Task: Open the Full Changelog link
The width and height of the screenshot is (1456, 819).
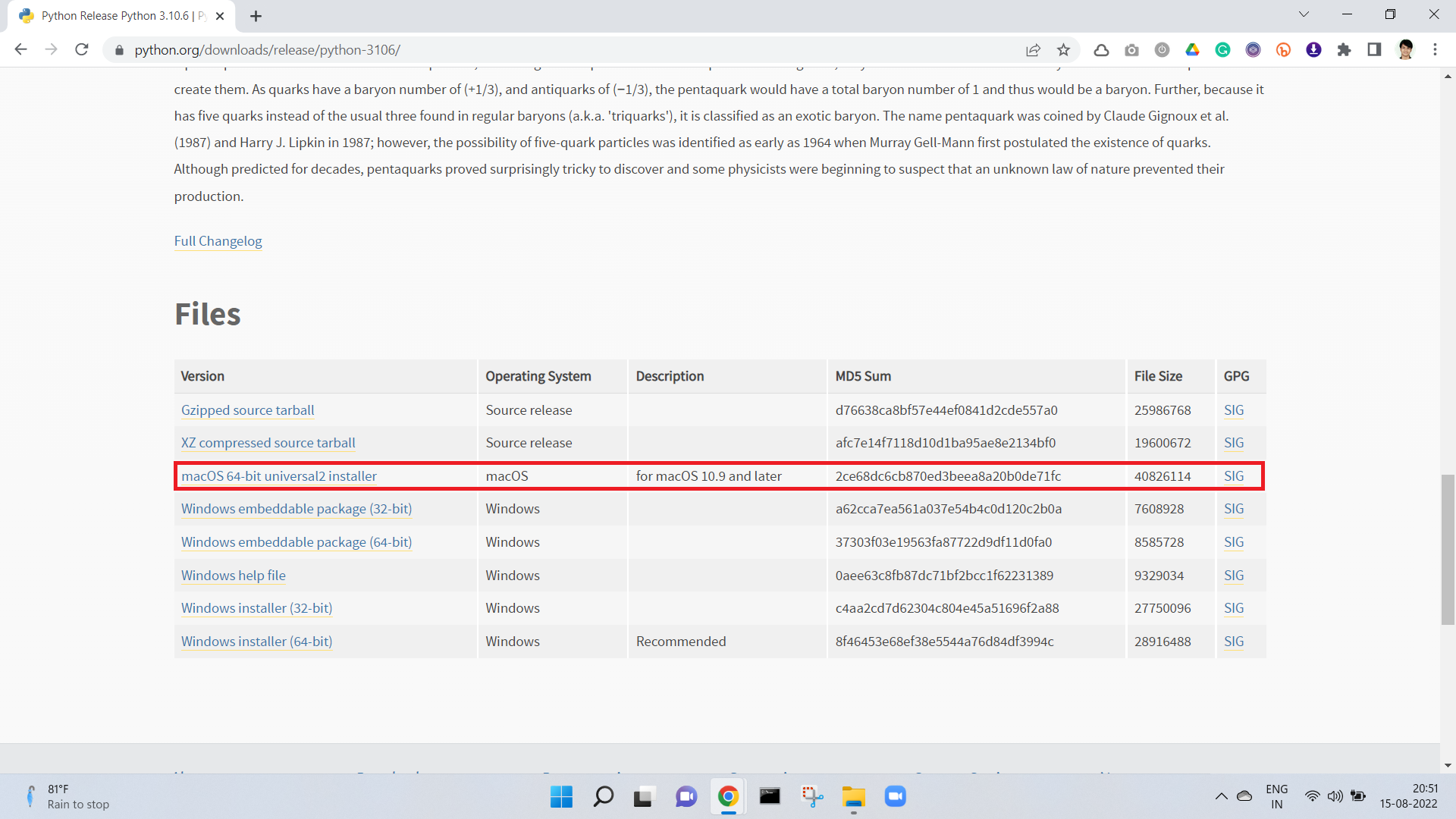Action: (218, 241)
